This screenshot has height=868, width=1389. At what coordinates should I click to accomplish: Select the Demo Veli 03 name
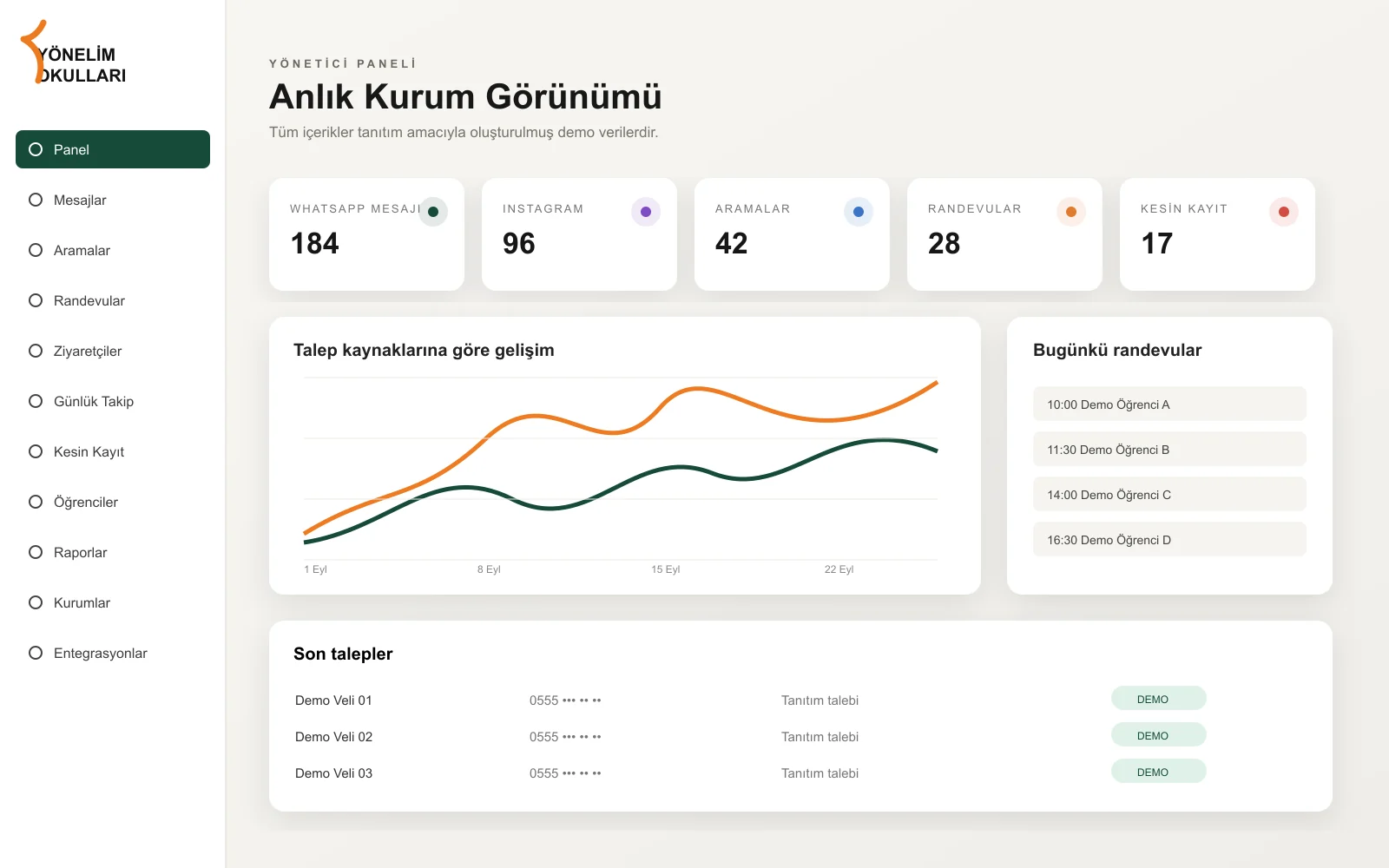click(333, 773)
